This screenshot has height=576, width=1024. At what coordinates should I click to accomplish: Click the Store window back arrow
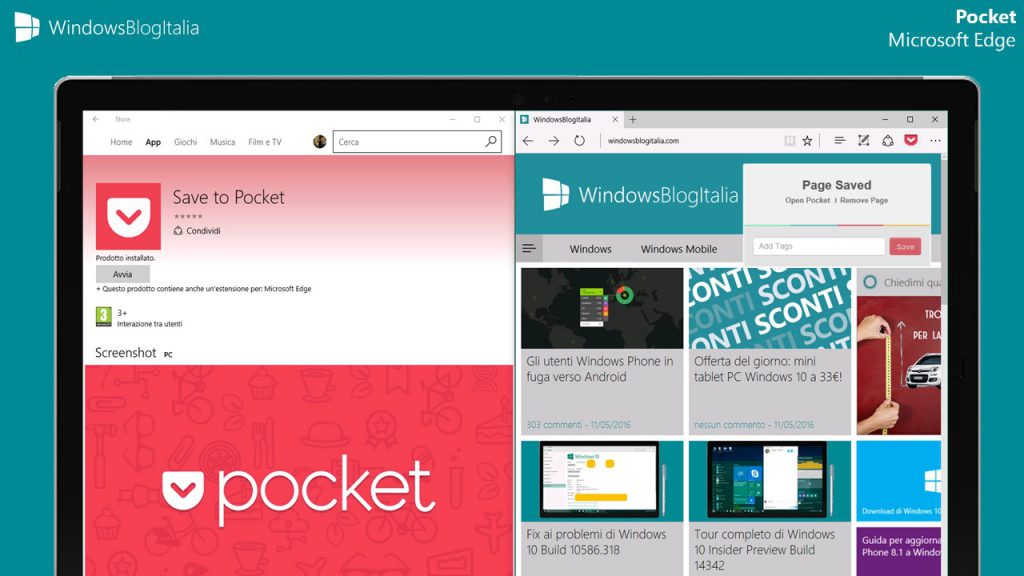(x=96, y=120)
